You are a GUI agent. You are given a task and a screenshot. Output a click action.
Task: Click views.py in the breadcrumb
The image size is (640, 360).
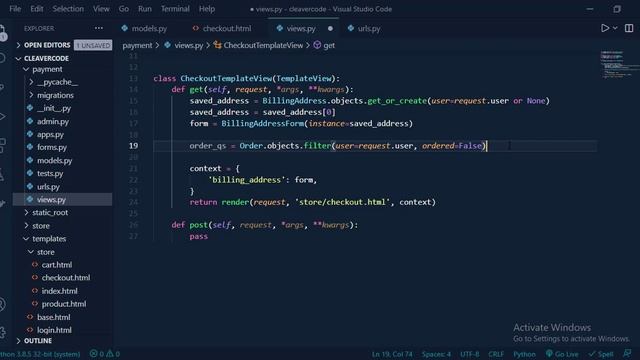pos(189,45)
